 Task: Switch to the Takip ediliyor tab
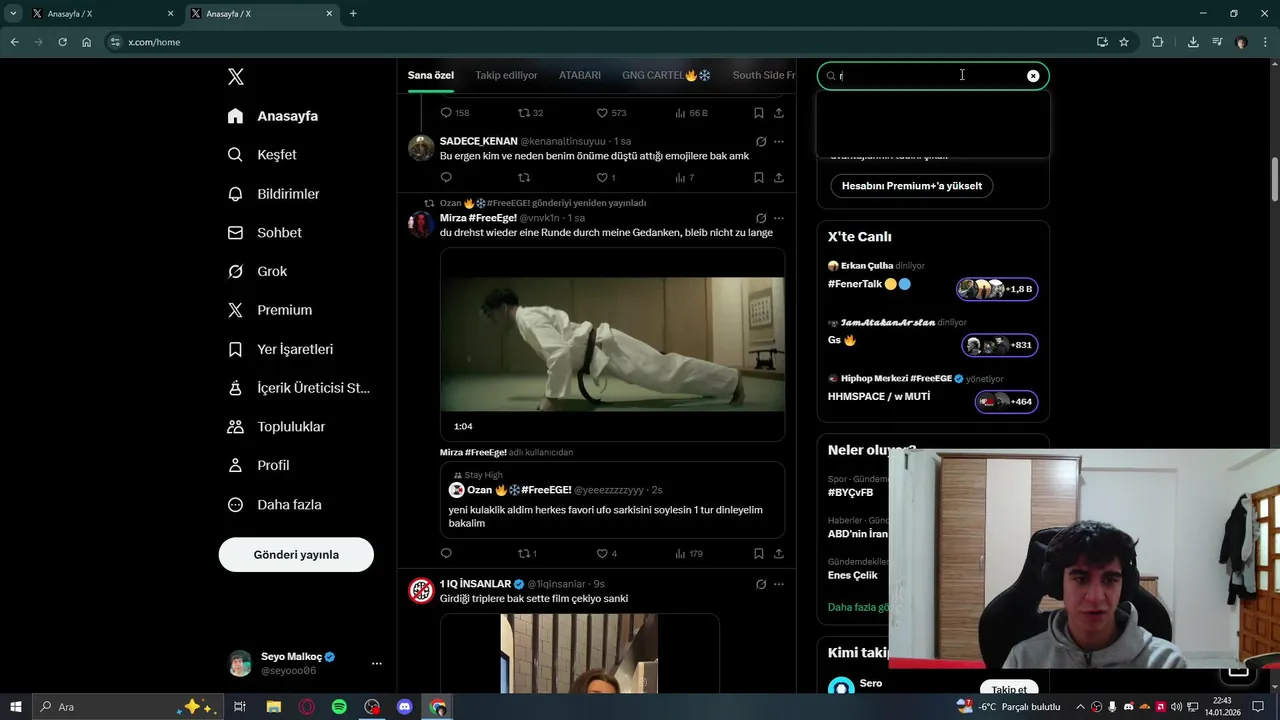click(x=506, y=75)
